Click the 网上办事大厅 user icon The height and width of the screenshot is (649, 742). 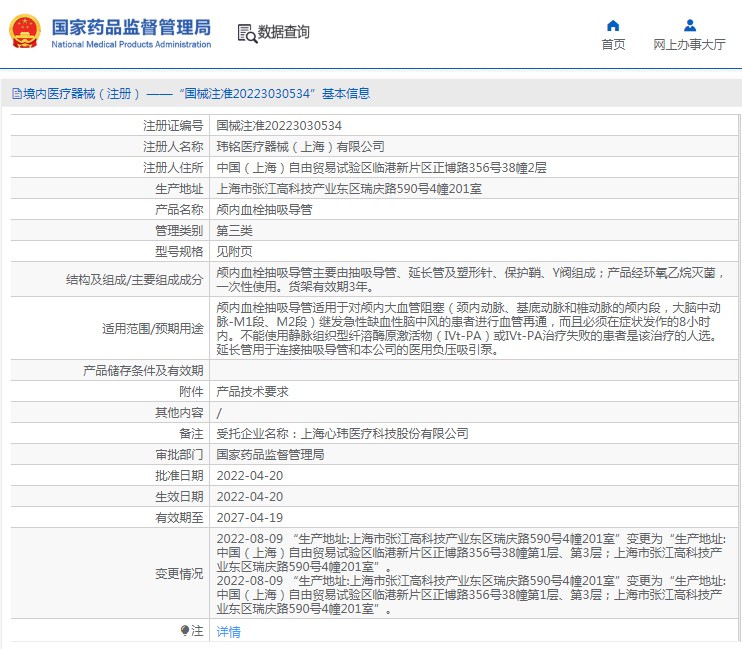[690, 25]
